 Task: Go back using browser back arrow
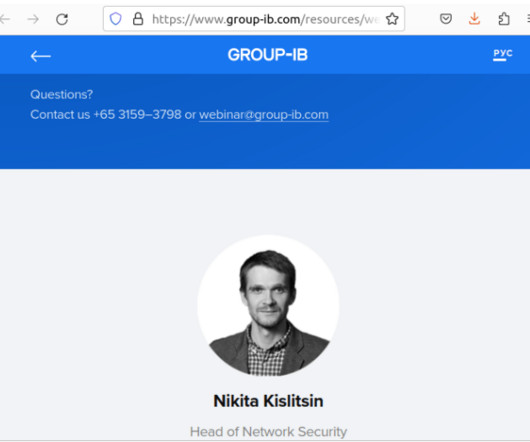[5, 19]
